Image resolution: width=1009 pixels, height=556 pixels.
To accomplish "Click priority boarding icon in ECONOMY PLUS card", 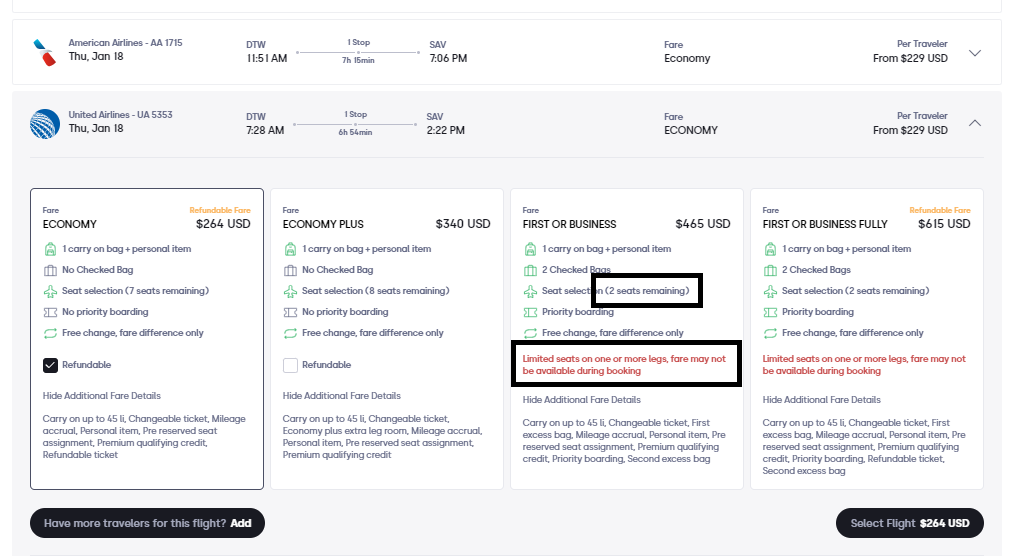I will [290, 312].
